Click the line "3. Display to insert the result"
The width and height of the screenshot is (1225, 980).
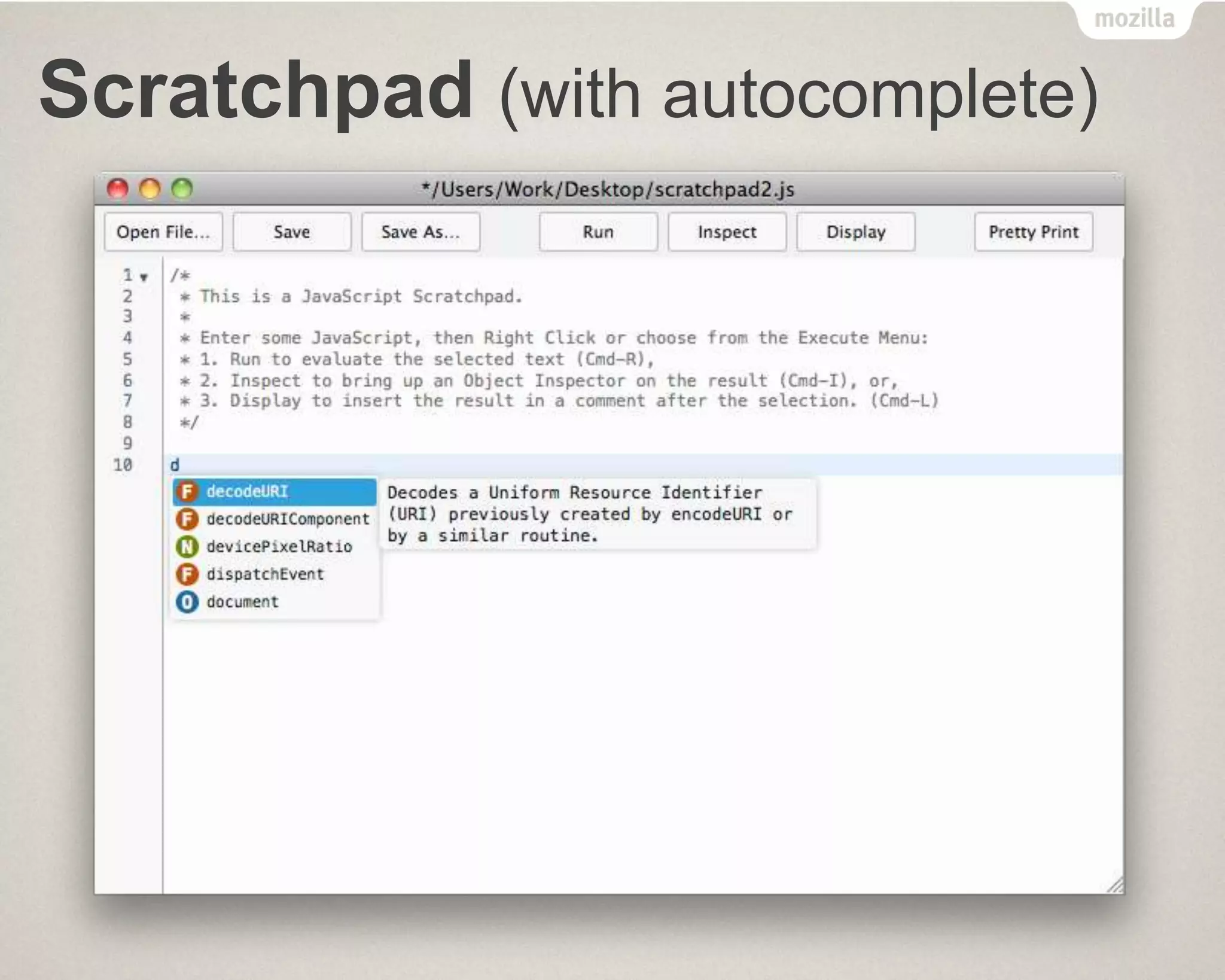(559, 401)
